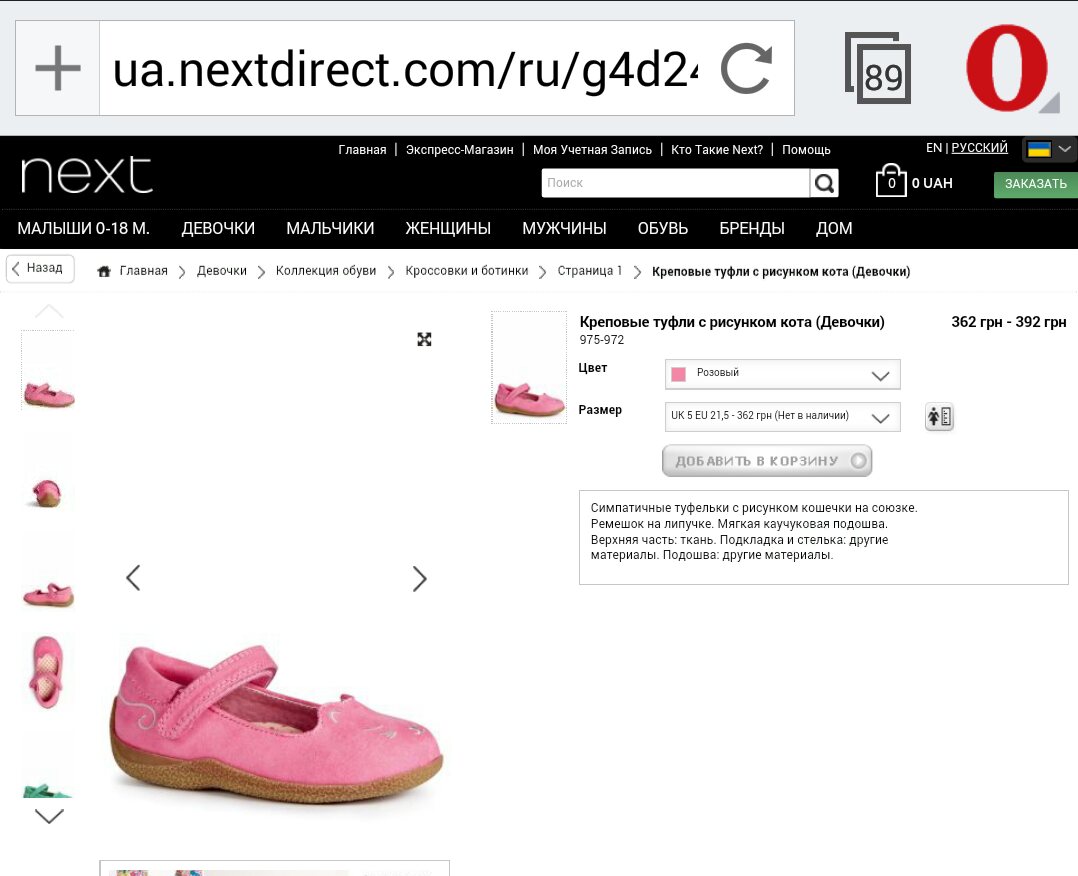Open the Цвет color dropdown
This screenshot has width=1078, height=876.
point(782,374)
